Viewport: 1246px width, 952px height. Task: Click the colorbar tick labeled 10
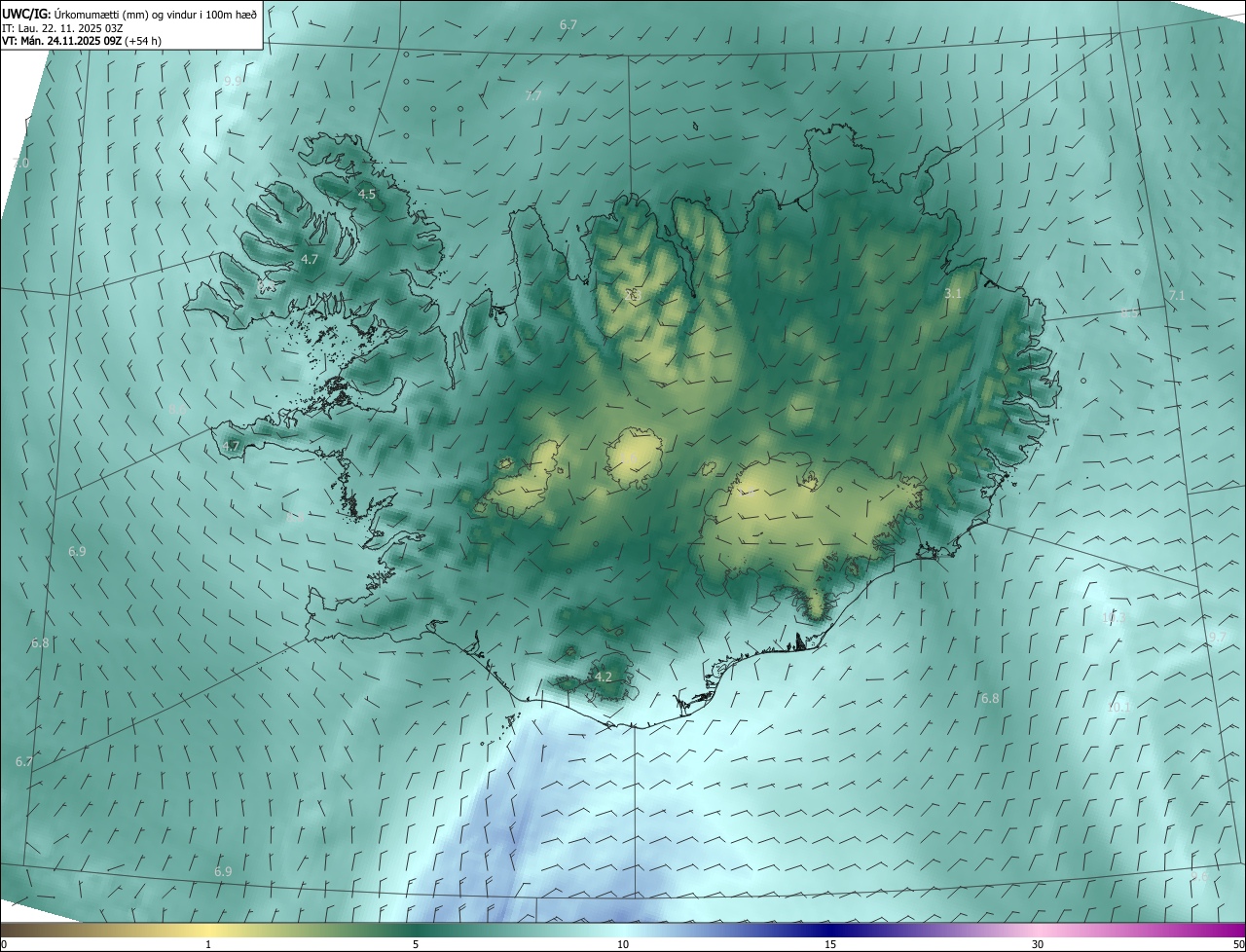(x=623, y=944)
